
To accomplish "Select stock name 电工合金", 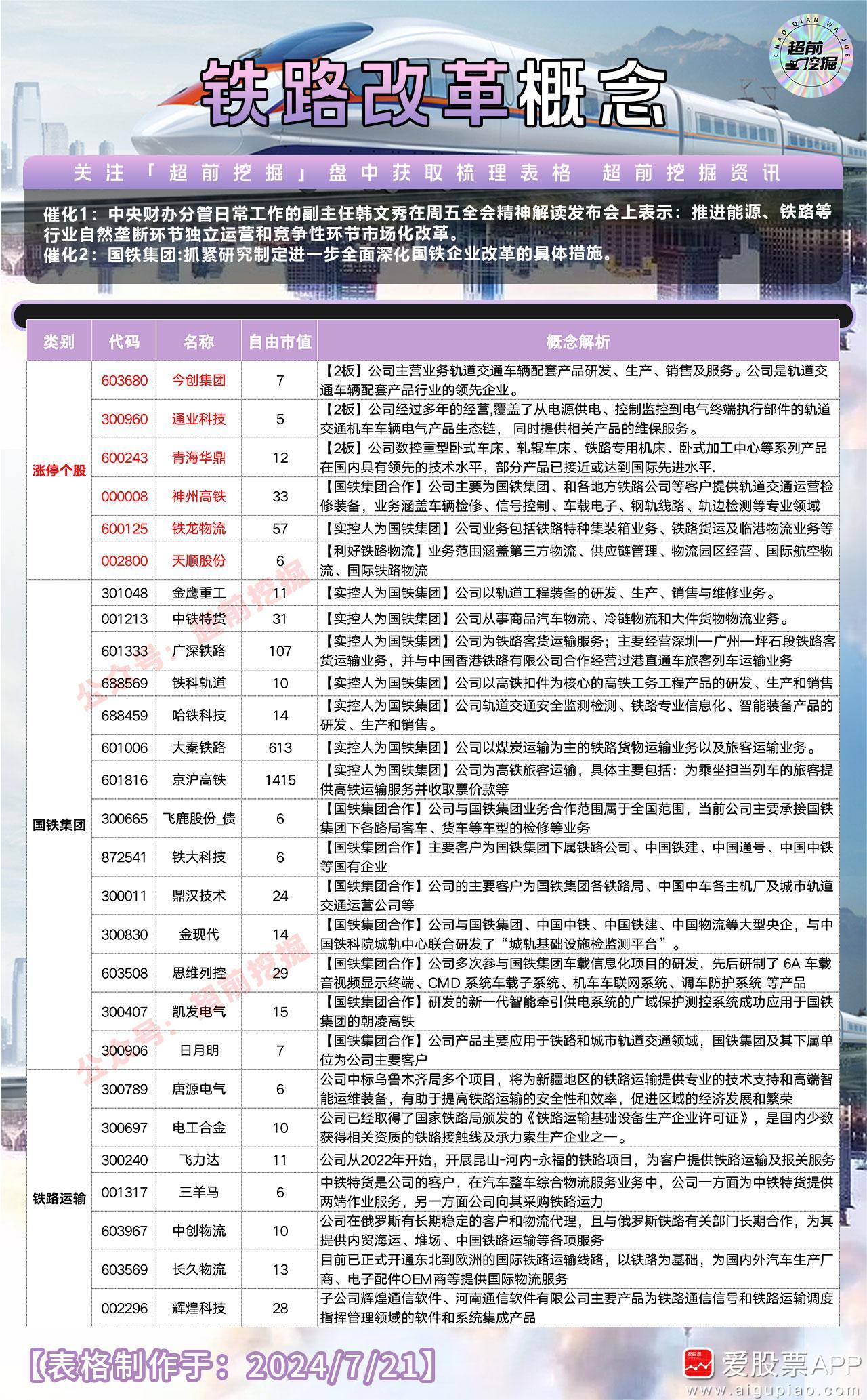I will click(198, 1128).
